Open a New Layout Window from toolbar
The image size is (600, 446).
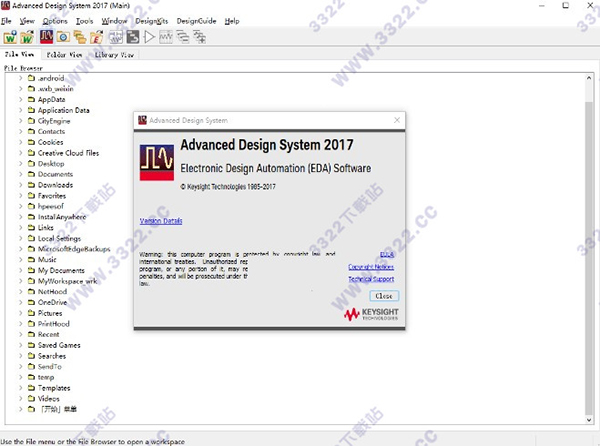pyautogui.click(x=133, y=37)
